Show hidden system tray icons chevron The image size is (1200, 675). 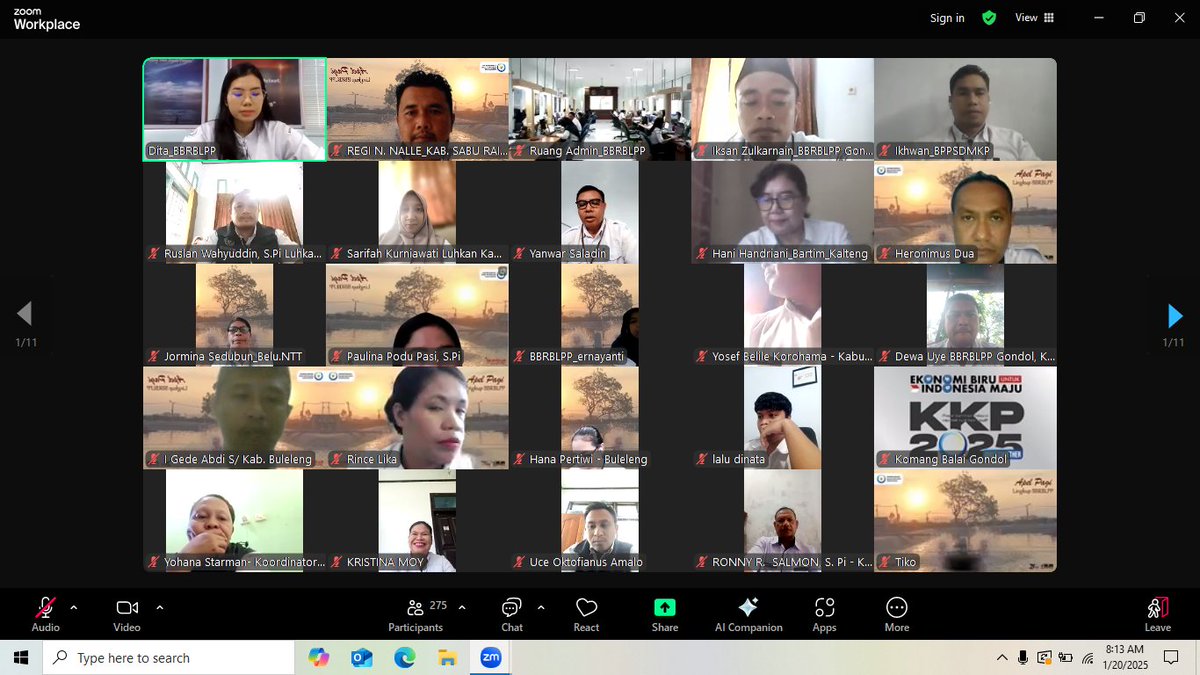(x=1002, y=657)
